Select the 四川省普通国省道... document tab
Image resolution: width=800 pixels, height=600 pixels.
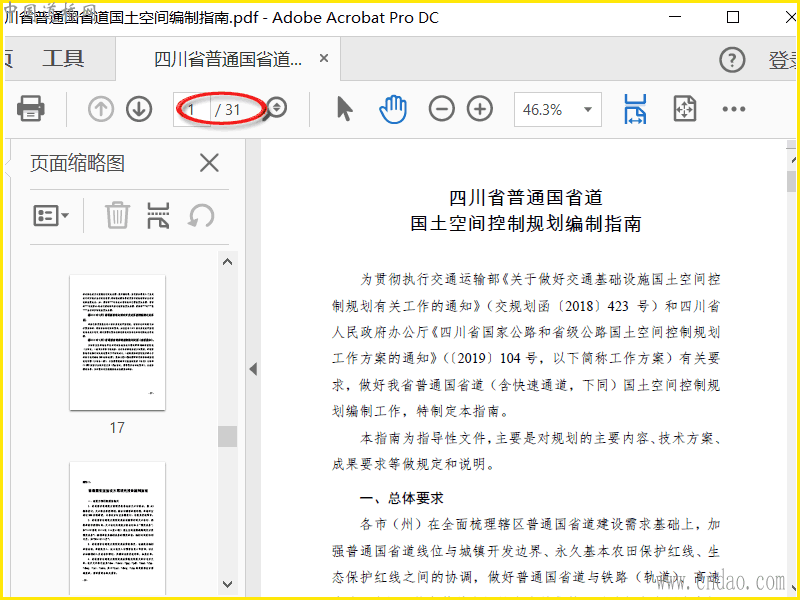tap(228, 59)
